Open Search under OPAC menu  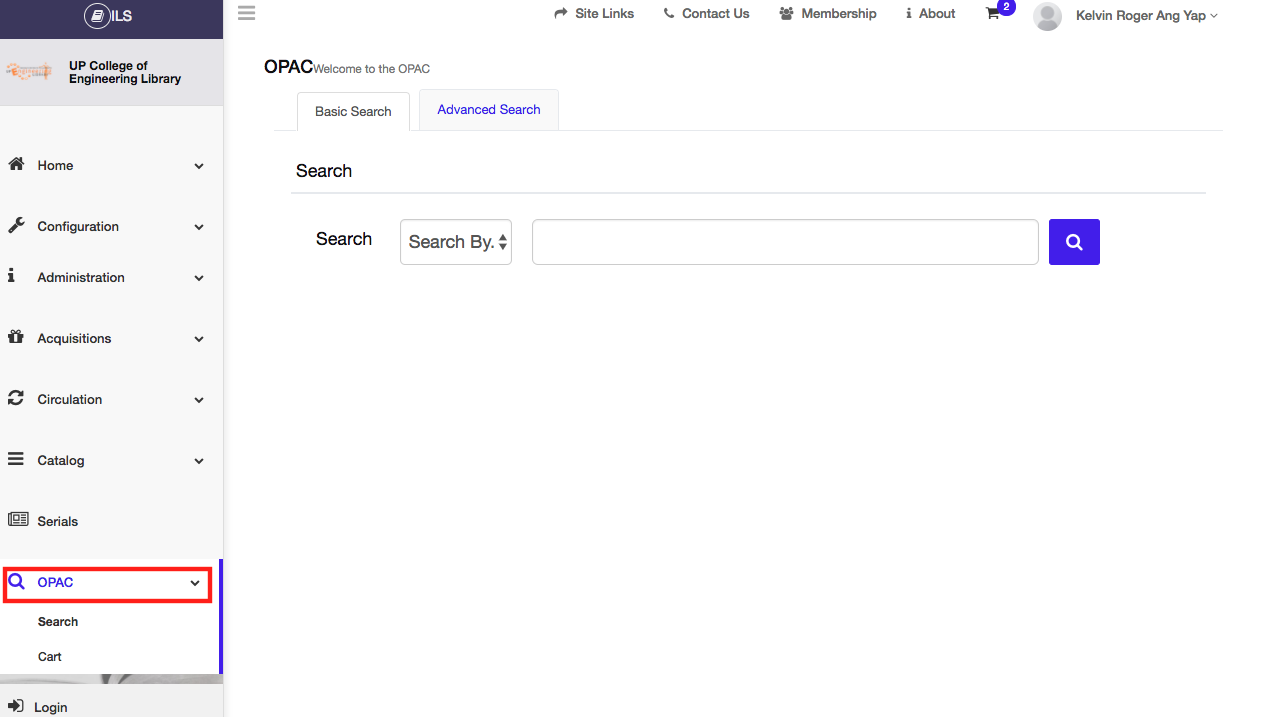pyautogui.click(x=58, y=622)
